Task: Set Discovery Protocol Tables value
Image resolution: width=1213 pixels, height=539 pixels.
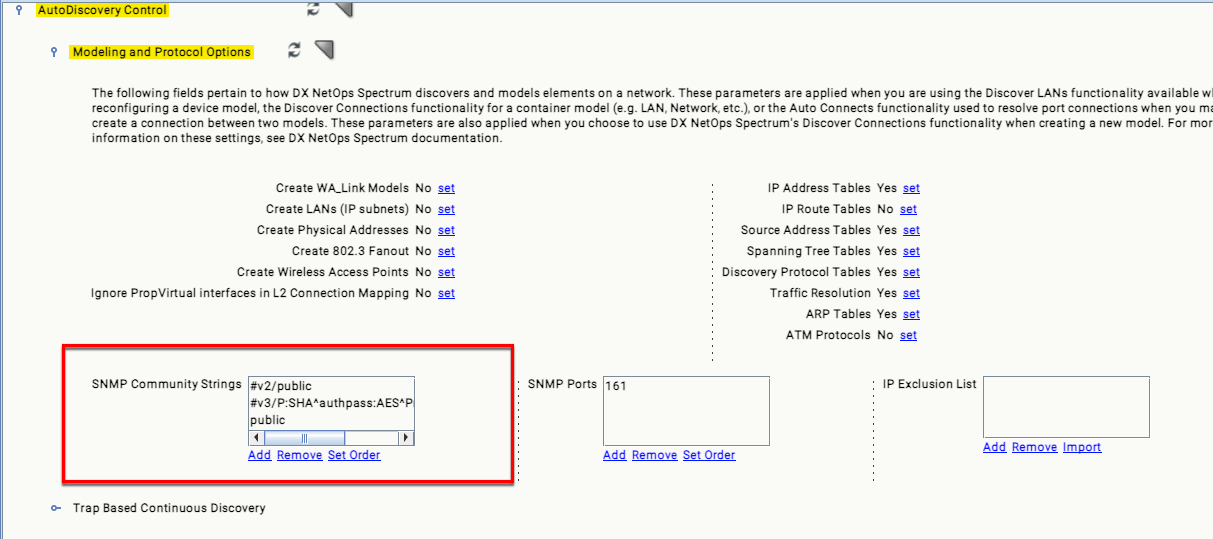Action: pyautogui.click(x=911, y=272)
